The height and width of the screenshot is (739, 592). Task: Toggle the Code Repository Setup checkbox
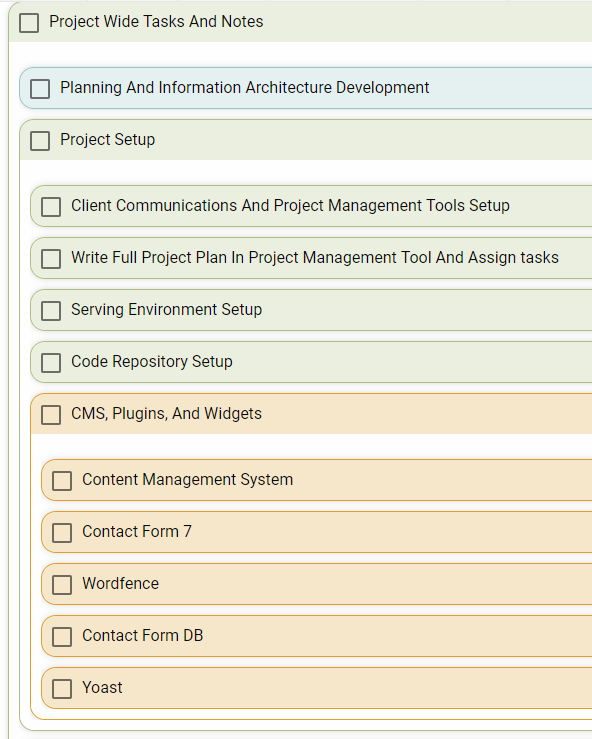click(x=51, y=363)
